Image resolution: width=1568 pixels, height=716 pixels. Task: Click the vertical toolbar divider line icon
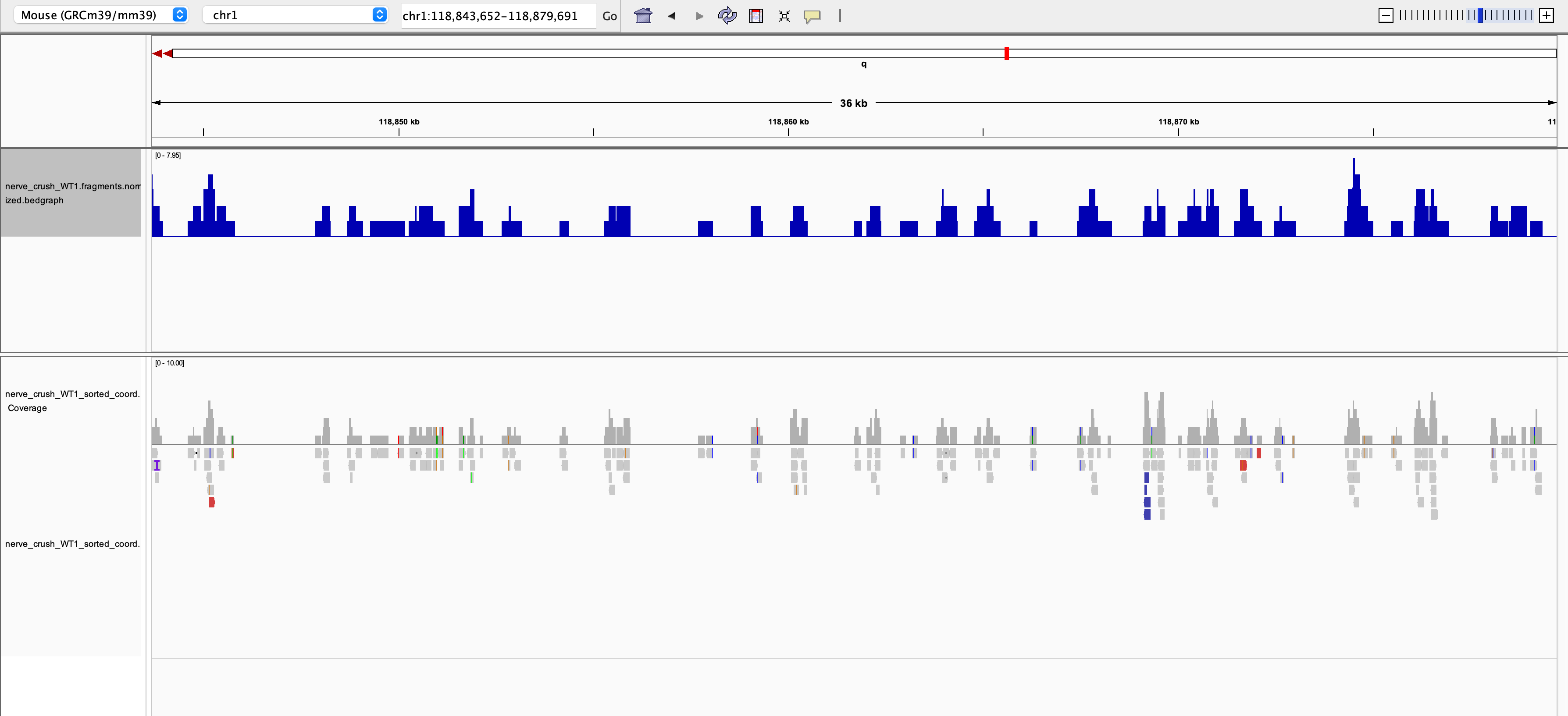tap(839, 16)
